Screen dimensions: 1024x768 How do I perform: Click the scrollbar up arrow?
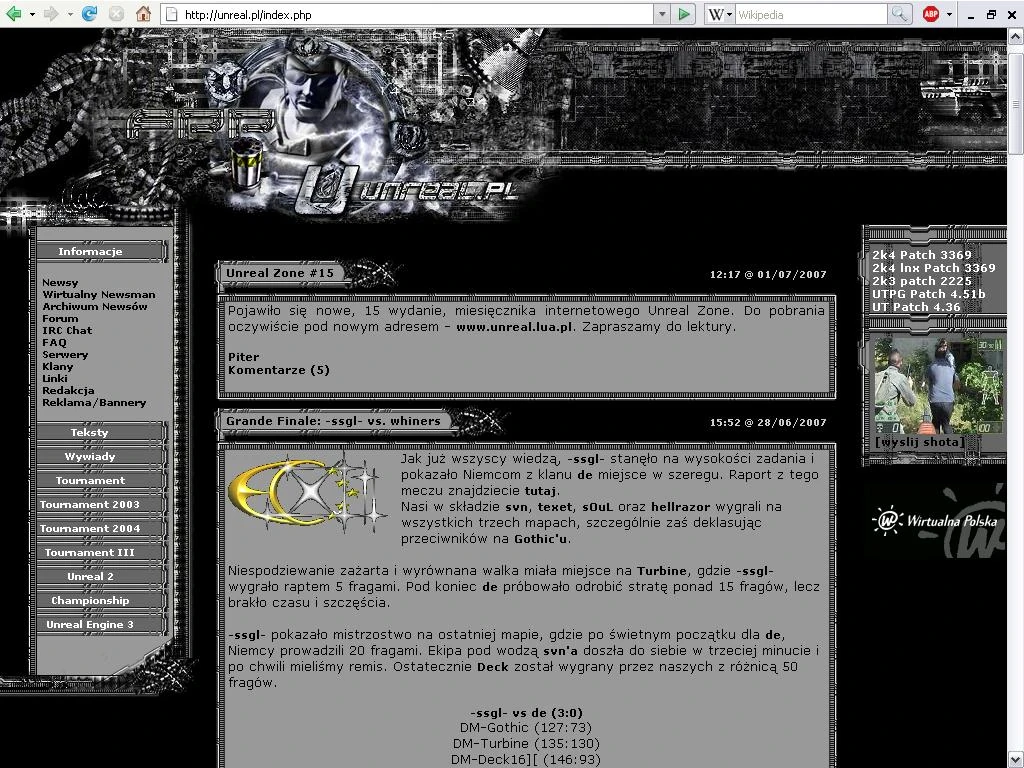(x=1016, y=37)
